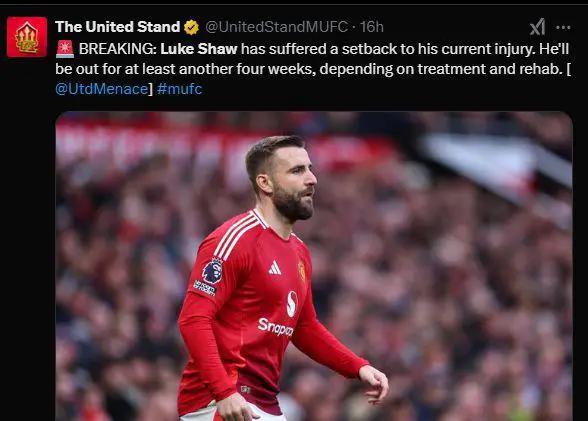Click the red siren emoji
588x421 pixels.
coord(65,49)
